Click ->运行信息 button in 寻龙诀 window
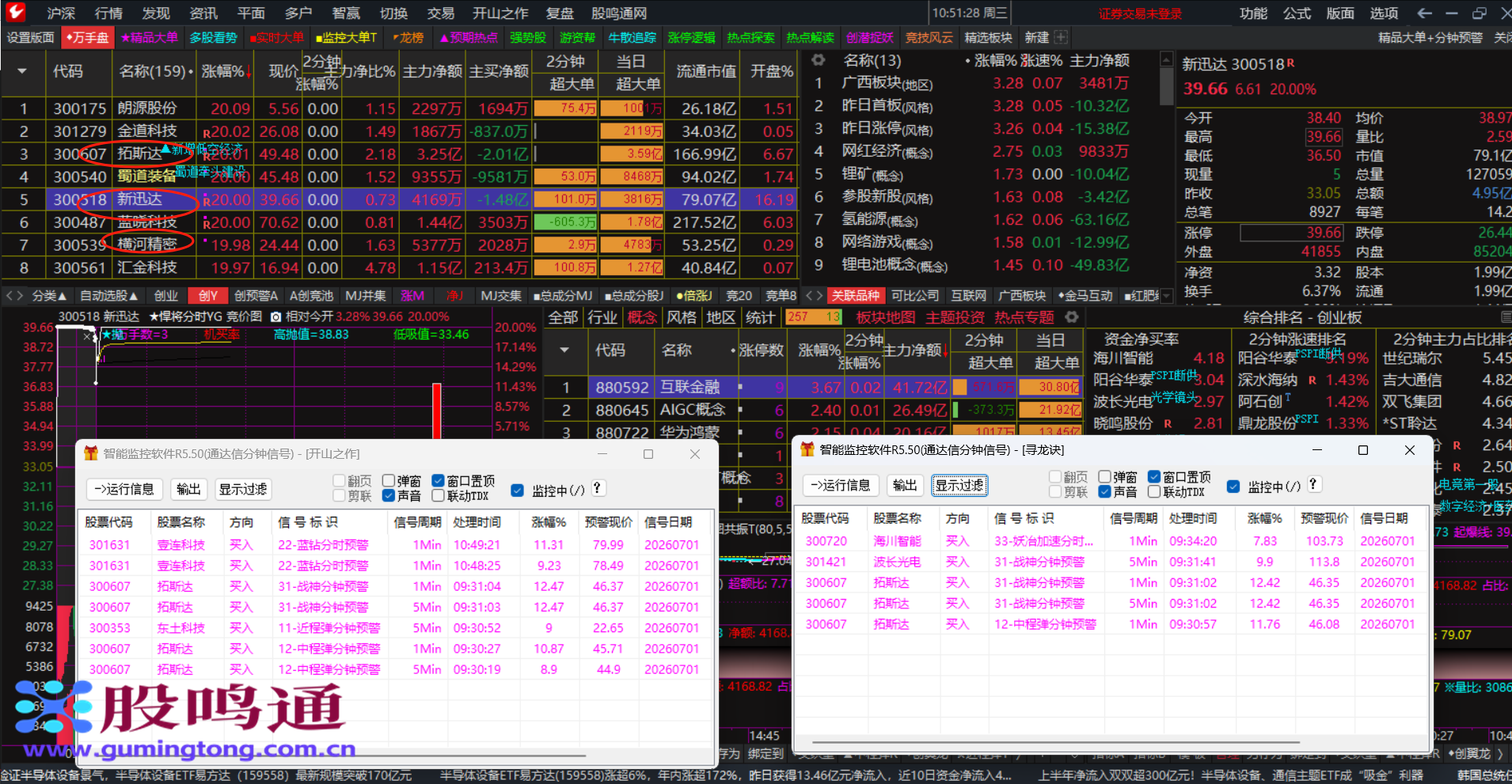 coord(841,486)
